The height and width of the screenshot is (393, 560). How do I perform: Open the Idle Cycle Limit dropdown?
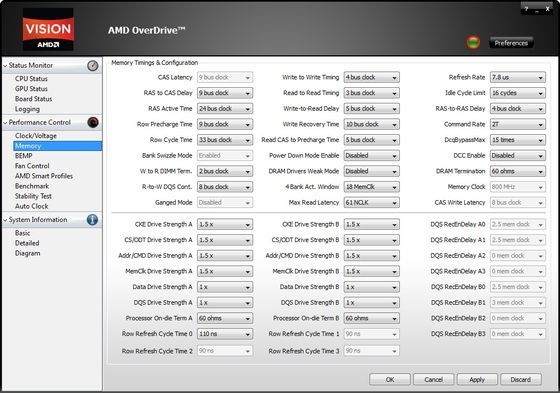(x=518, y=93)
